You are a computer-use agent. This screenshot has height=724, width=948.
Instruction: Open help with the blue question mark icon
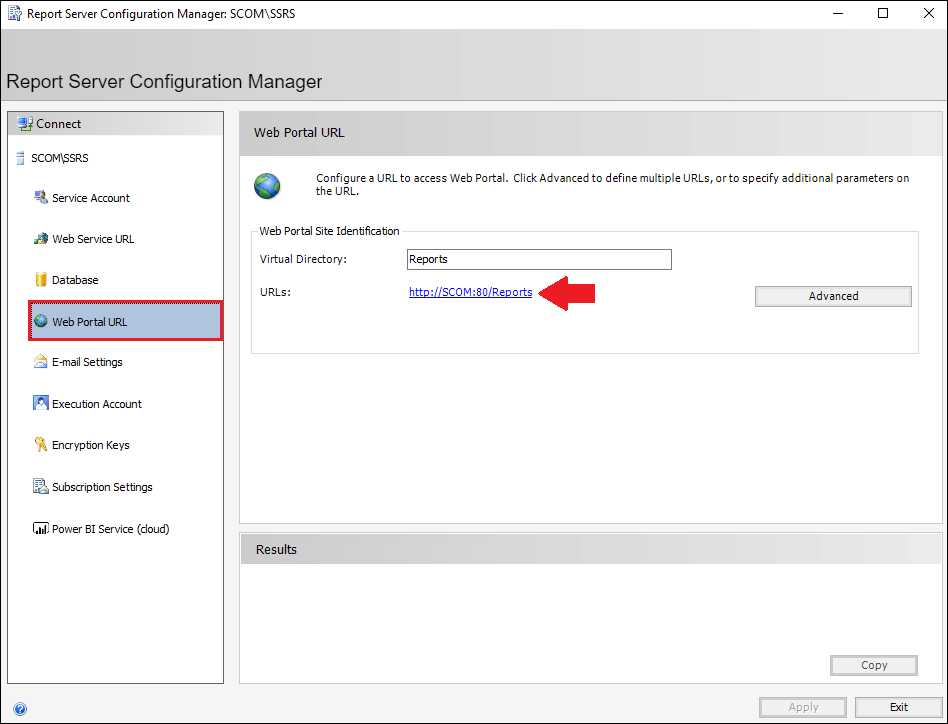tap(19, 709)
